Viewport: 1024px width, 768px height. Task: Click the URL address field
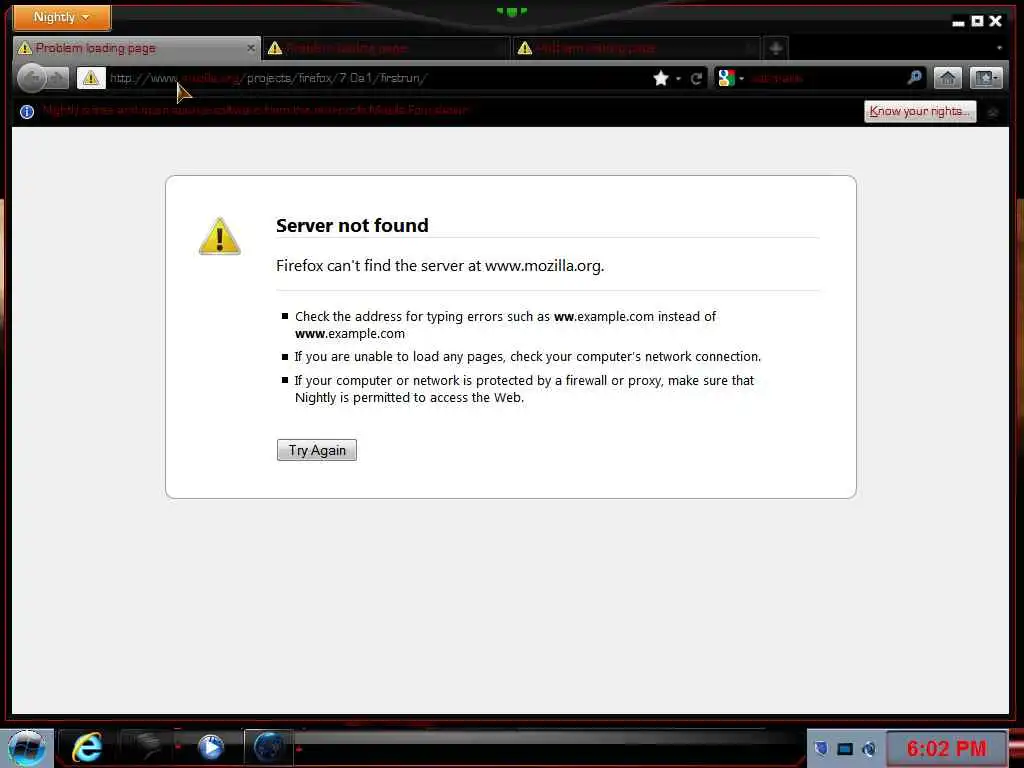tap(379, 78)
